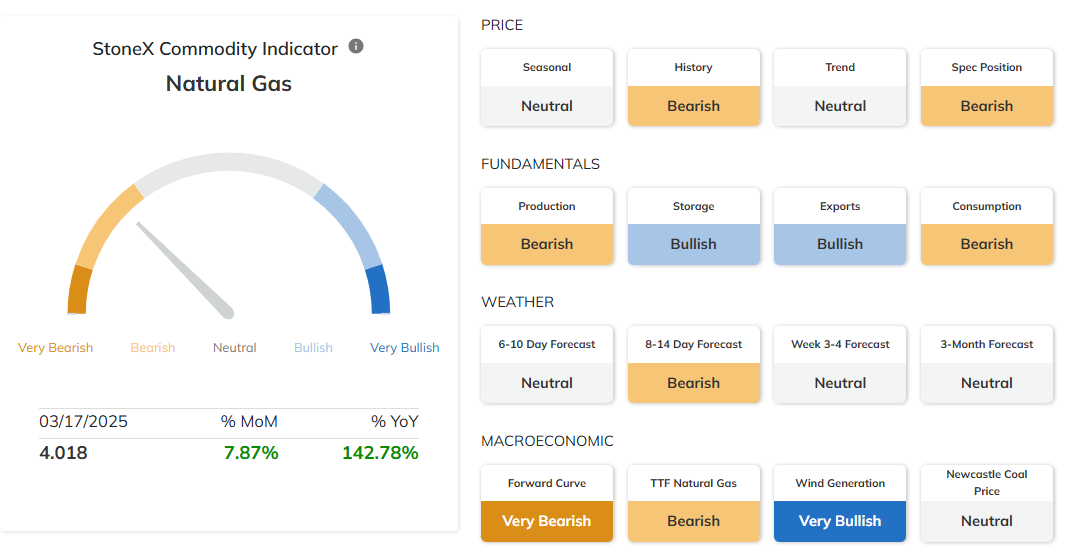Click the 'Very Bullish' gauge legend label

click(404, 348)
